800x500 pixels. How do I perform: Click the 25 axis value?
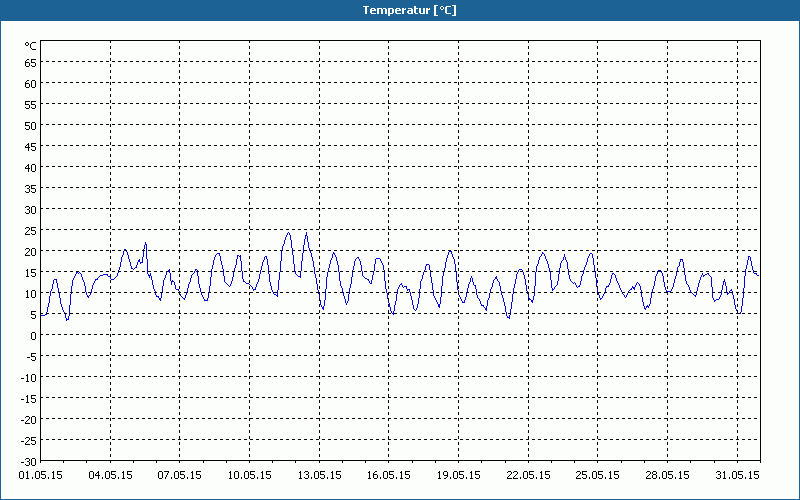31,231
